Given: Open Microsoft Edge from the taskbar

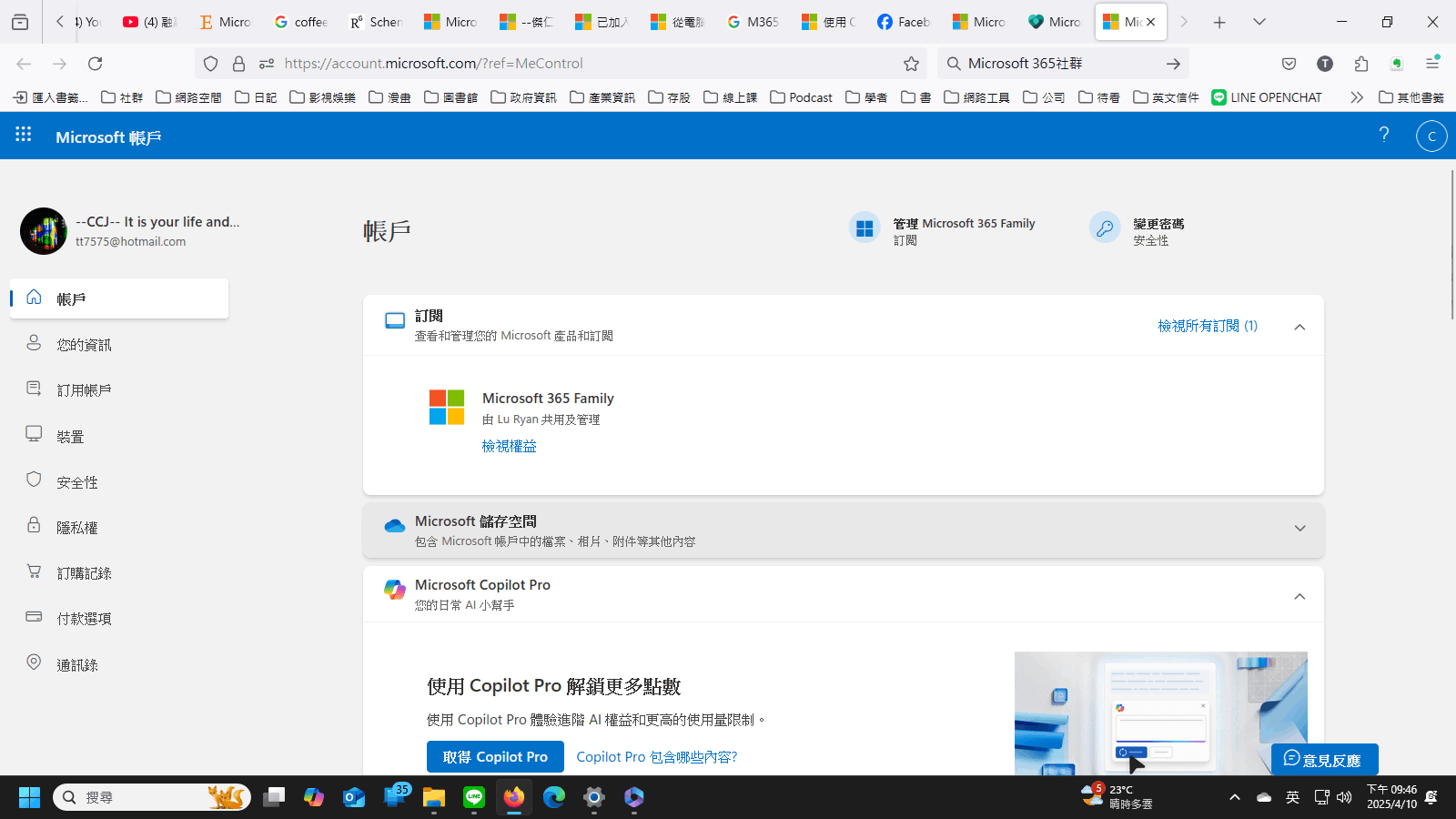Looking at the screenshot, I should click(x=554, y=797).
